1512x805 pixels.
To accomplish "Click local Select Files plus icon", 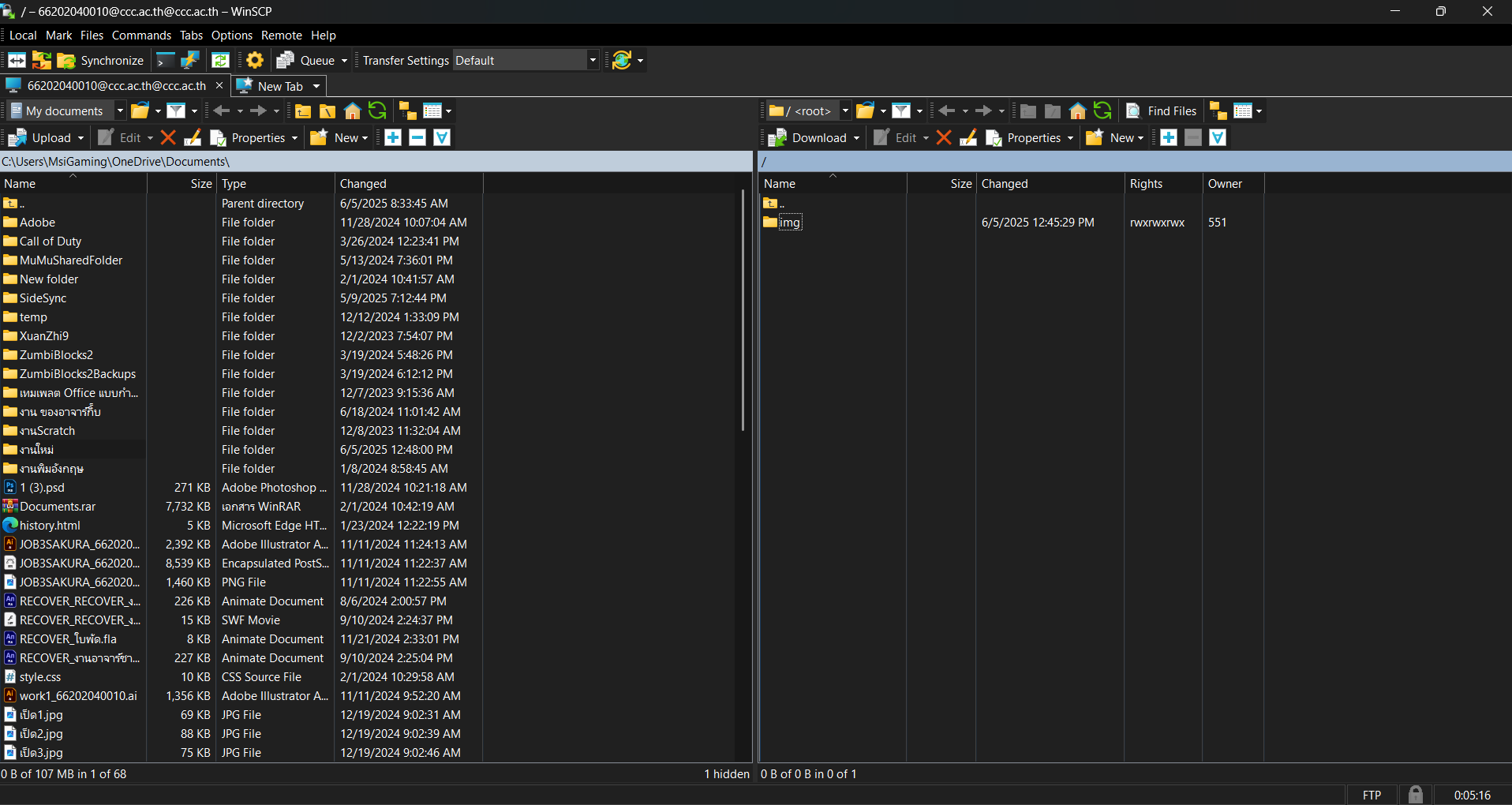I will tap(393, 137).
